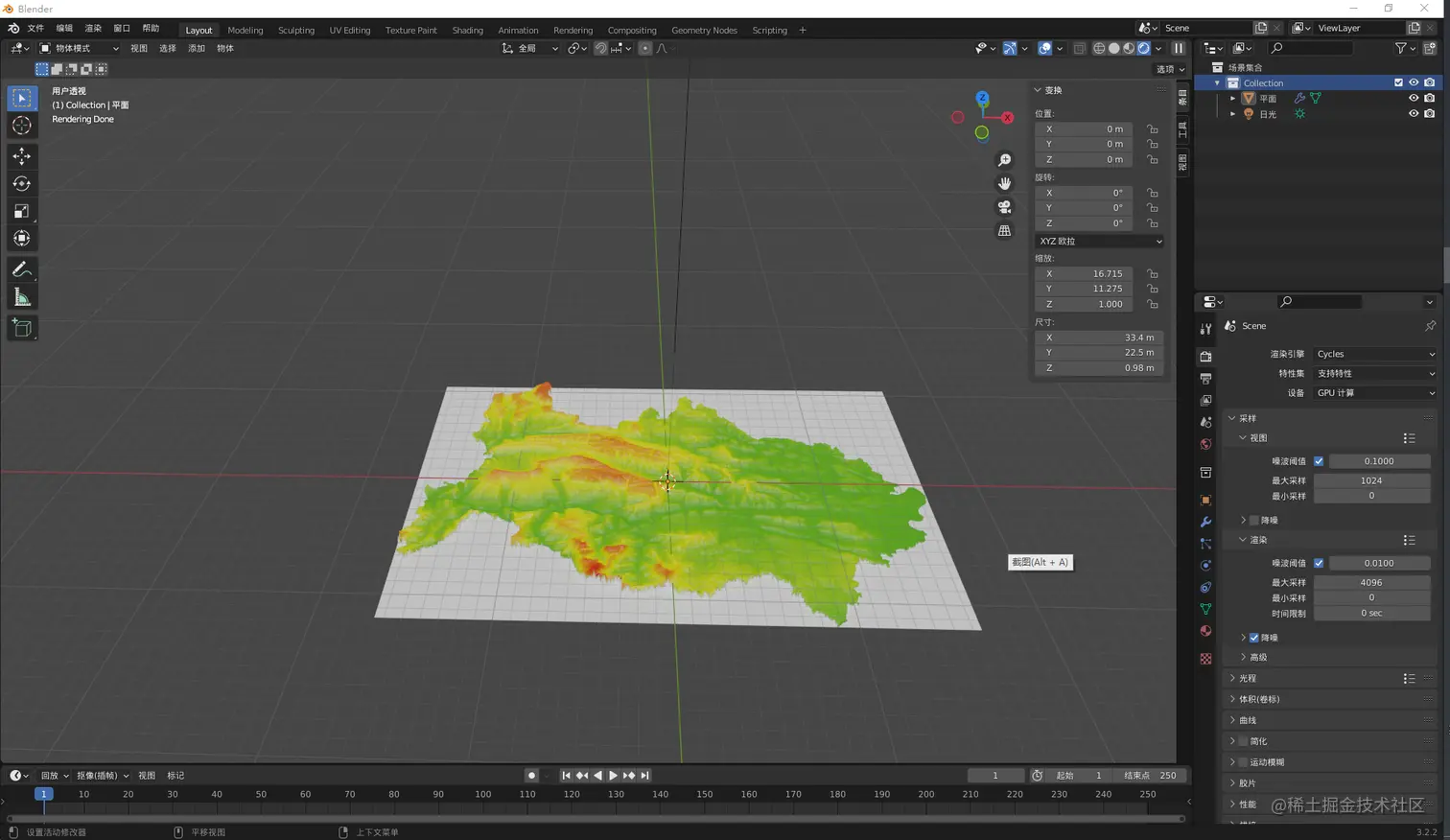Click the 最大采样 4096 value field
The width and height of the screenshot is (1450, 840).
click(1370, 582)
